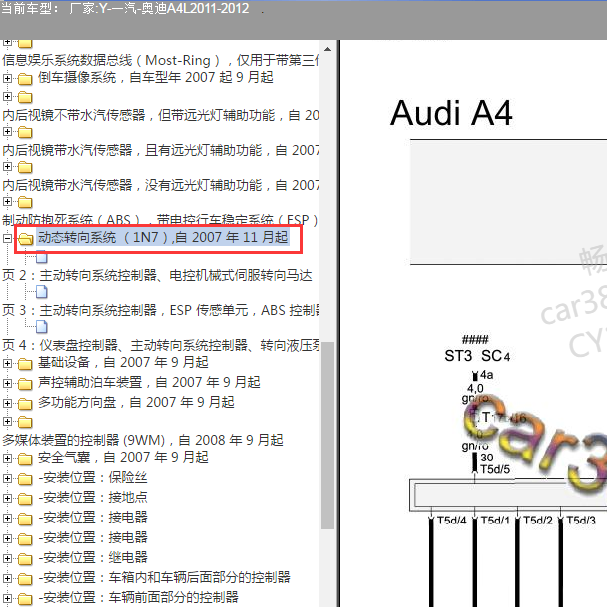Open 页 3：主动转向系统控制器，ESP 传感单元
This screenshot has width=607, height=607.
coord(161,310)
